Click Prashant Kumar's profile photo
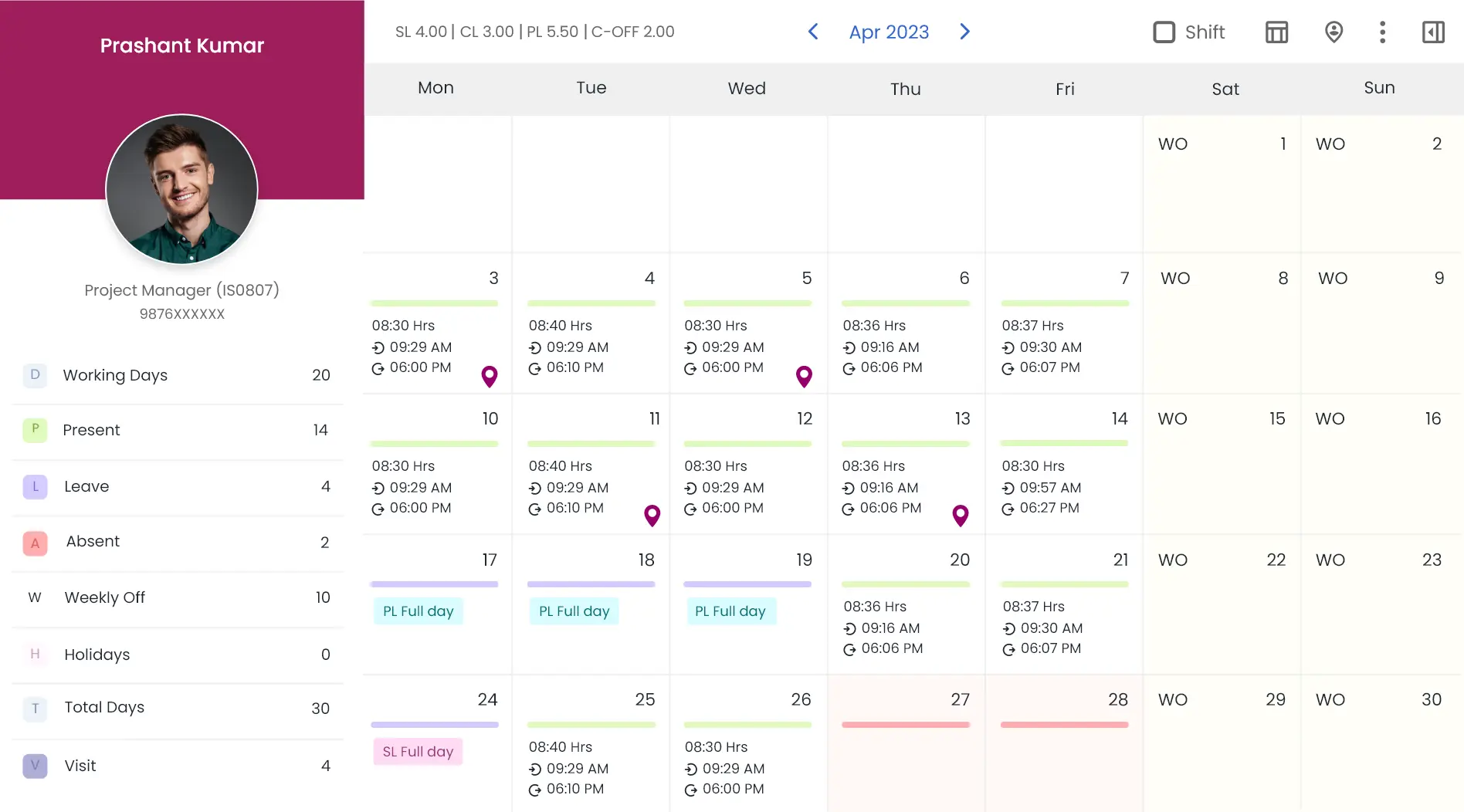Image resolution: width=1464 pixels, height=812 pixels. pos(182,190)
